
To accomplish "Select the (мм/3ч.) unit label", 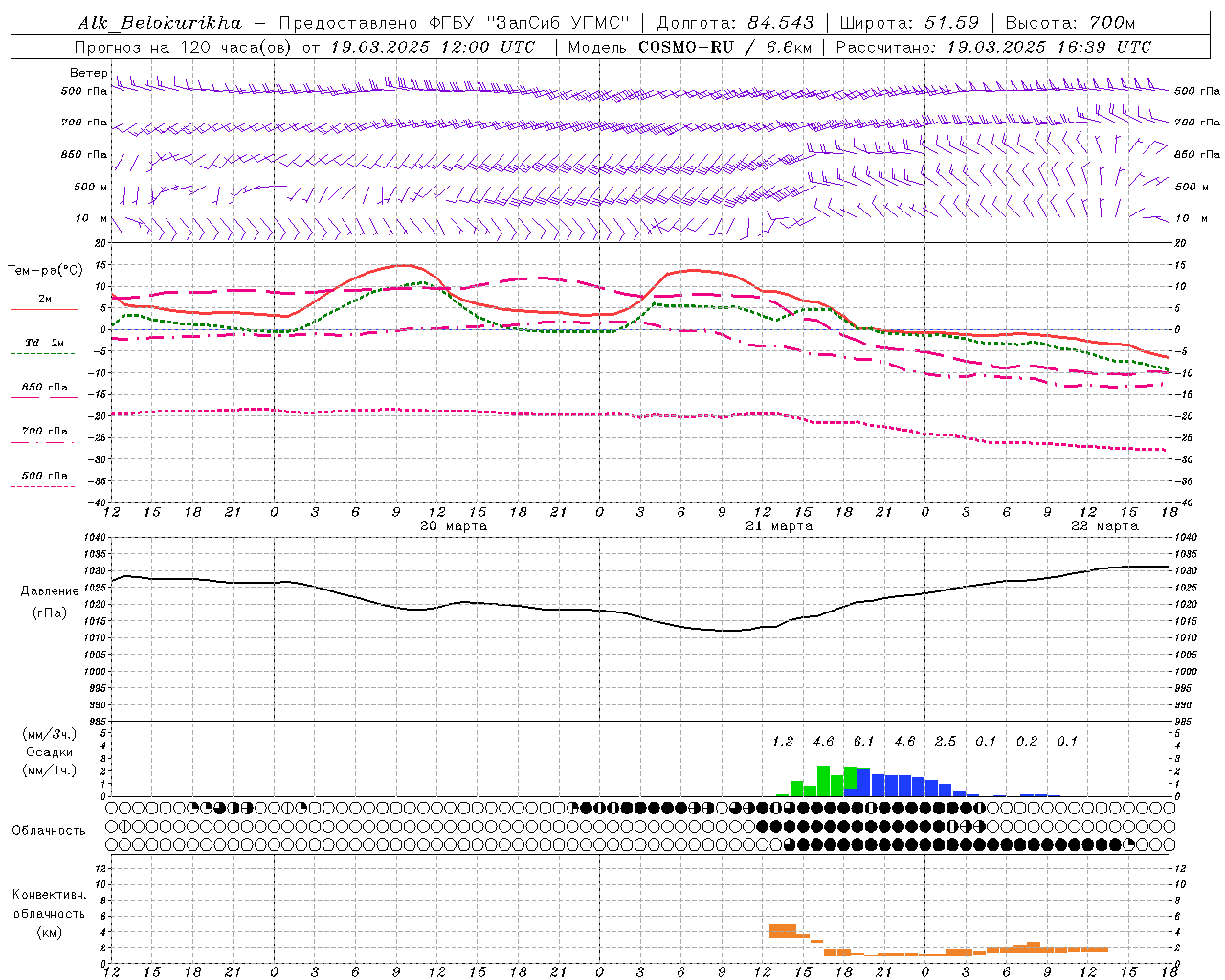I will [50, 734].
